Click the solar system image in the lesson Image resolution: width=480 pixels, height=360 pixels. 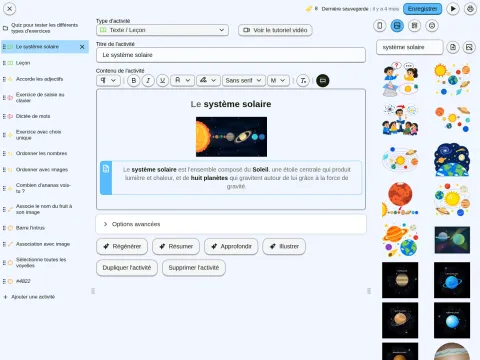(231, 137)
